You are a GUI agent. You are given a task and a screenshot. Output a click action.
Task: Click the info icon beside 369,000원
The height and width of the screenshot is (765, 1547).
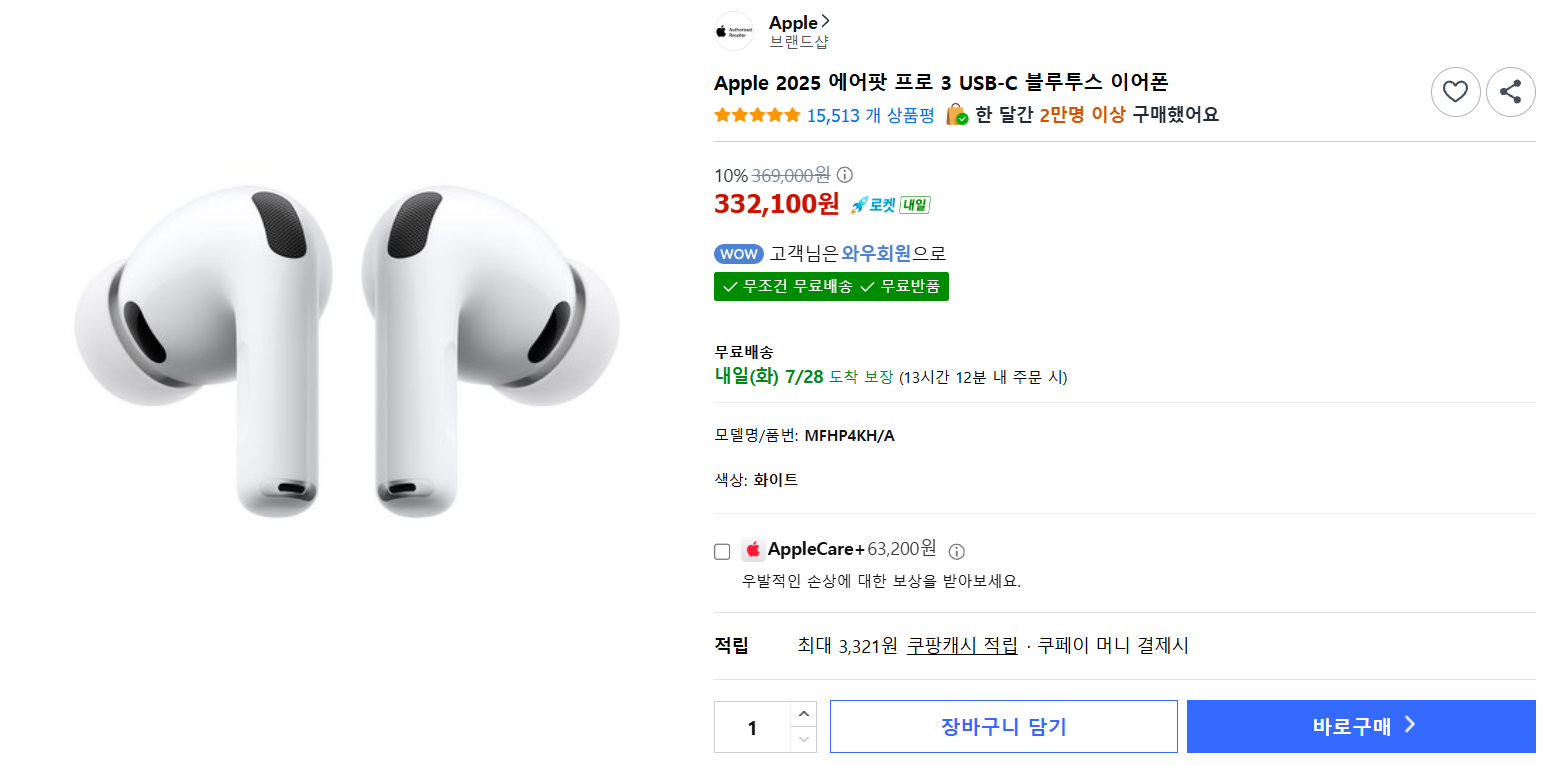tap(844, 175)
